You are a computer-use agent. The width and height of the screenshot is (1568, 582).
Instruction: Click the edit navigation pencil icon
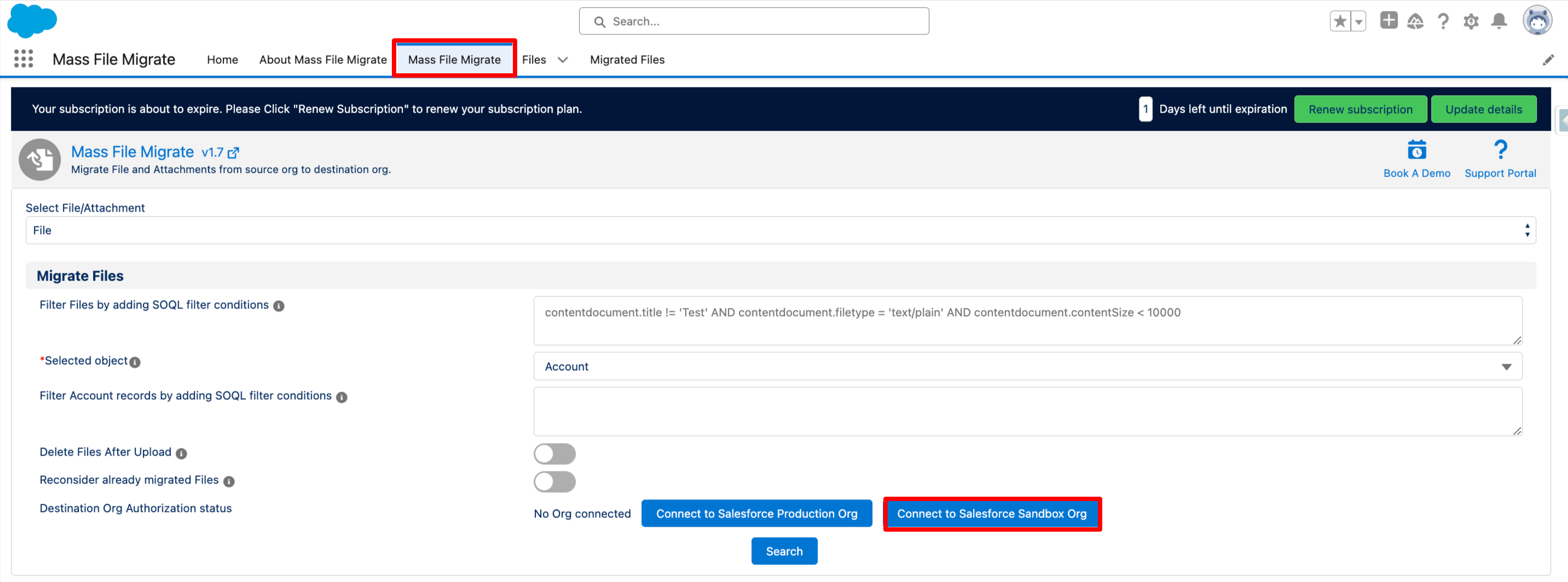tap(1548, 60)
